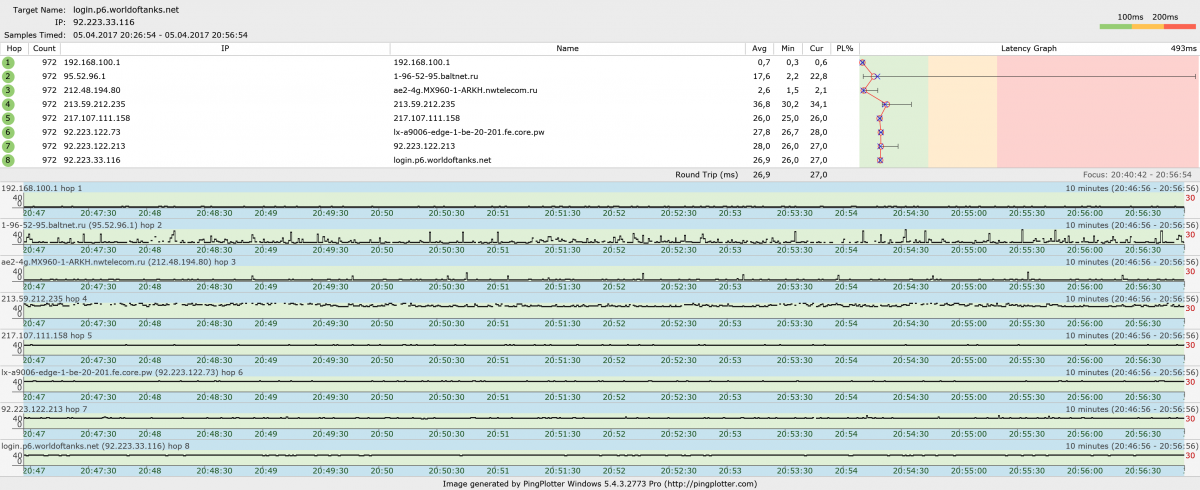This screenshot has height=490, width=1200.
Task: Click the hop 7 green circle
Action: (x=8, y=146)
